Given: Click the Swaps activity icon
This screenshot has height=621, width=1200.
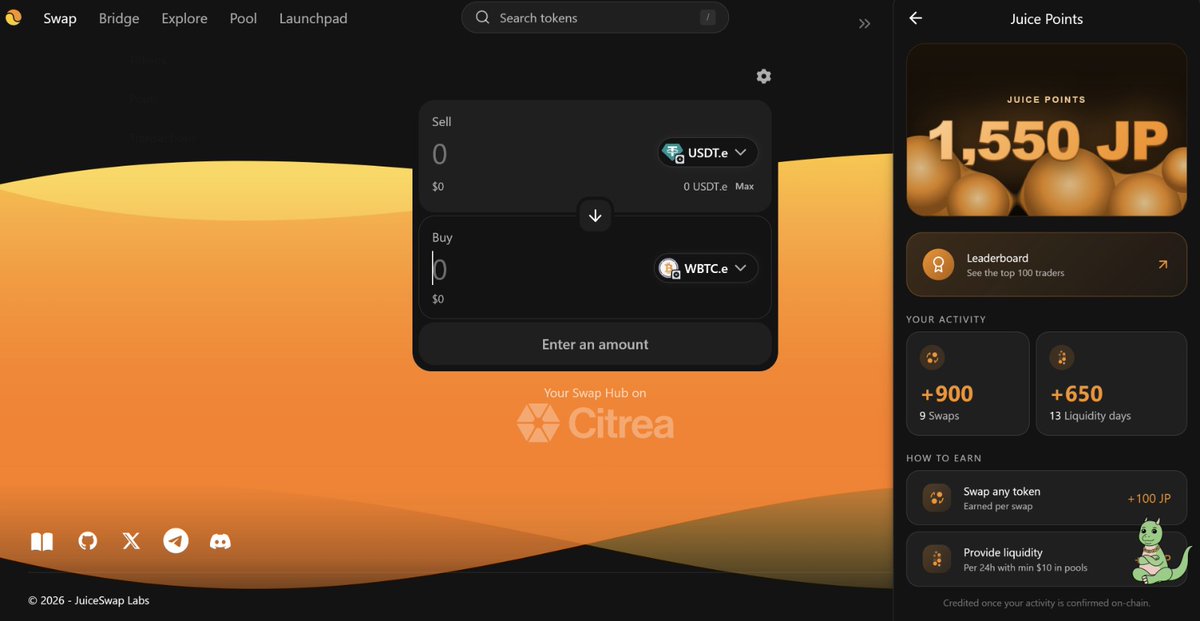Looking at the screenshot, I should click(932, 357).
